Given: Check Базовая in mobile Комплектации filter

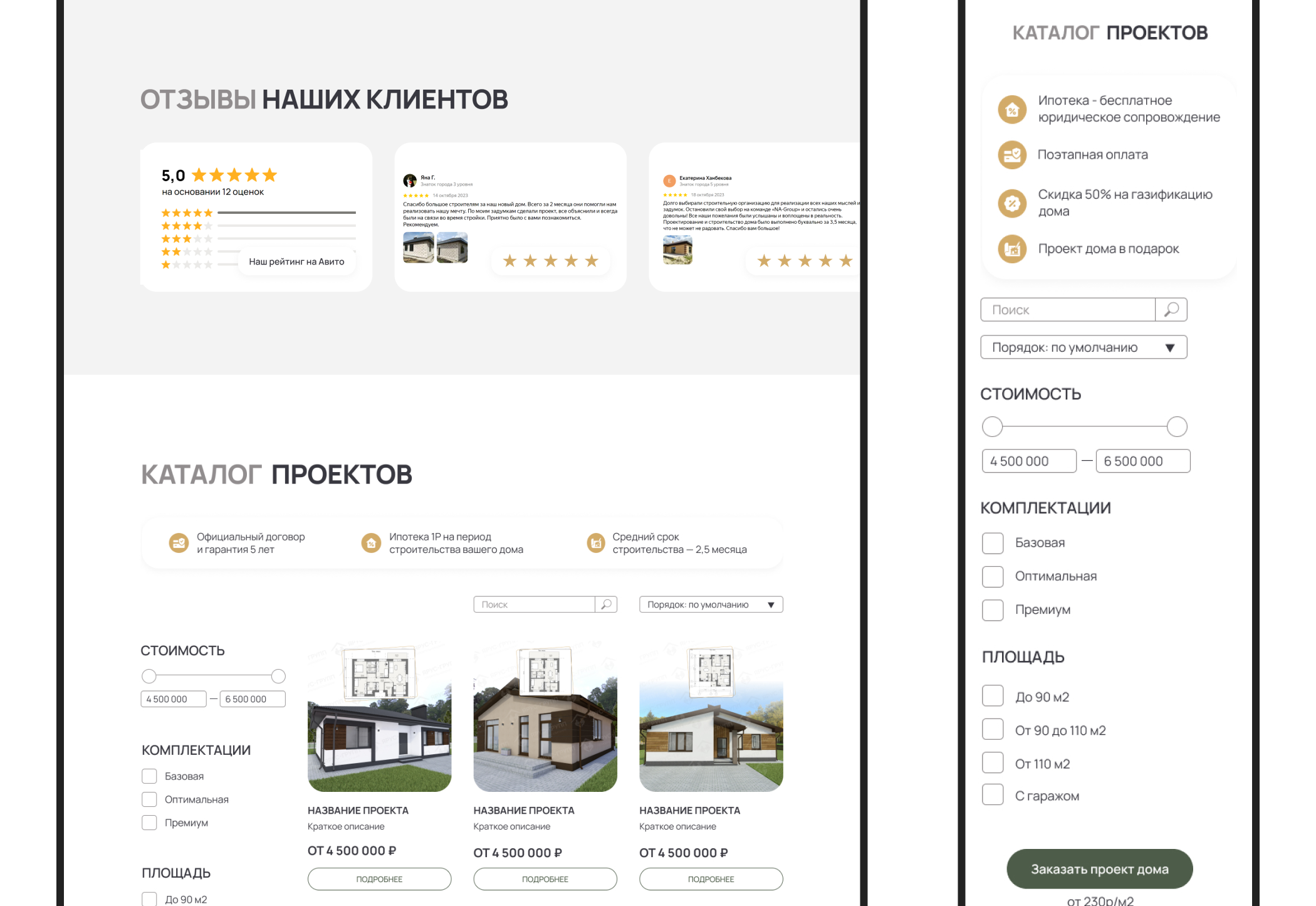Looking at the screenshot, I should [993, 543].
